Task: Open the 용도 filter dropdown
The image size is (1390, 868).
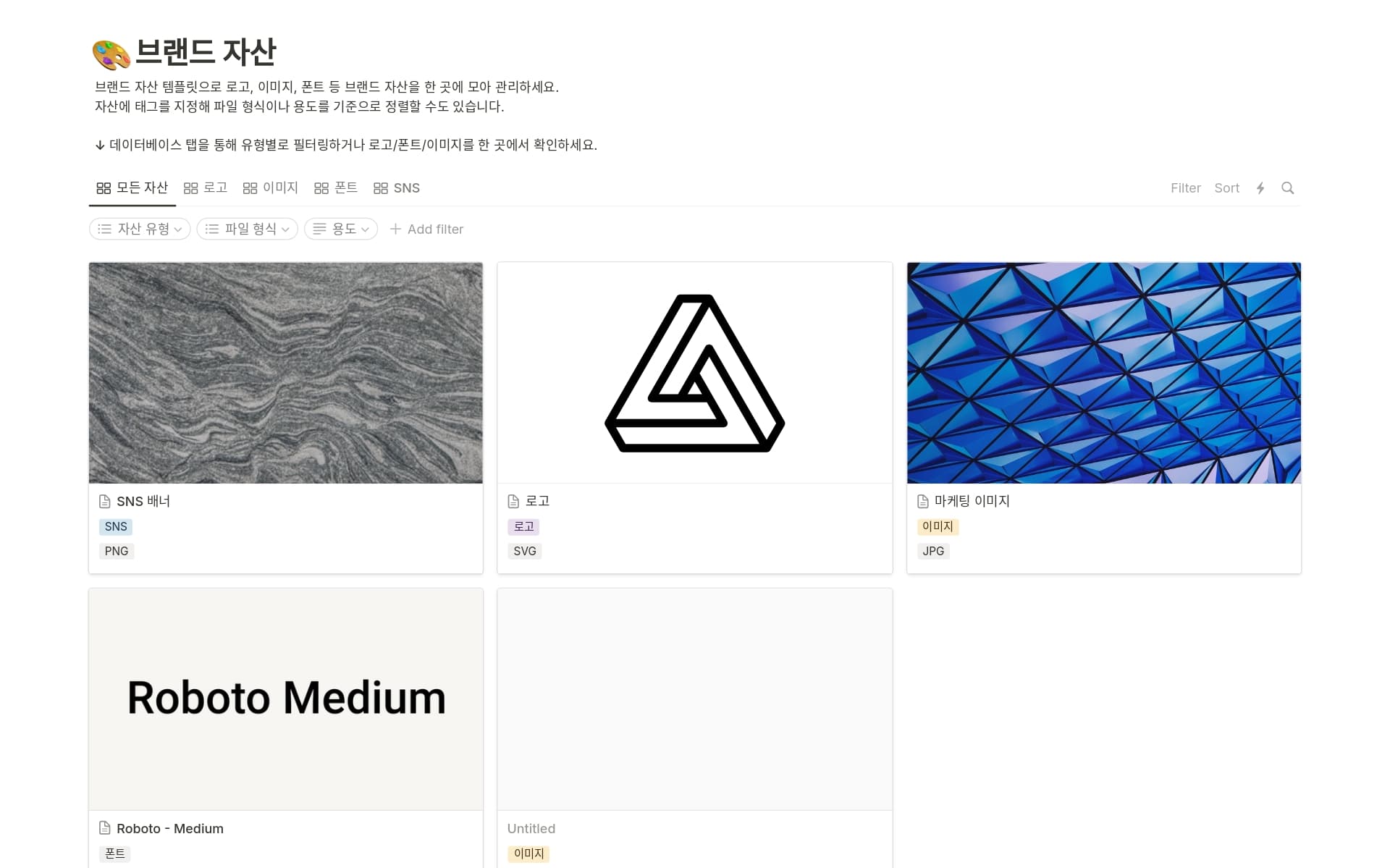Action: pyautogui.click(x=341, y=229)
